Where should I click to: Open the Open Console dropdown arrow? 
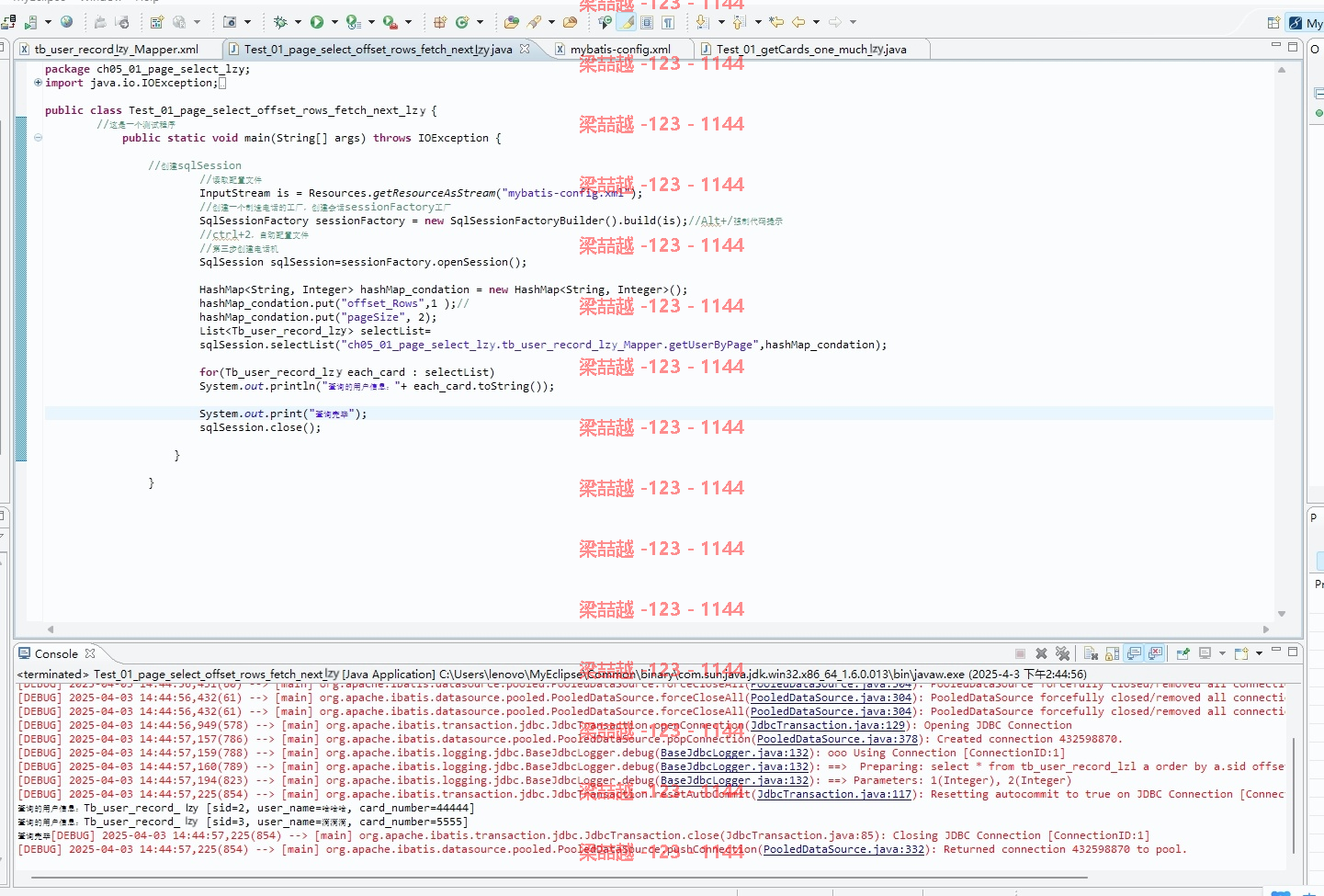pos(1259,653)
